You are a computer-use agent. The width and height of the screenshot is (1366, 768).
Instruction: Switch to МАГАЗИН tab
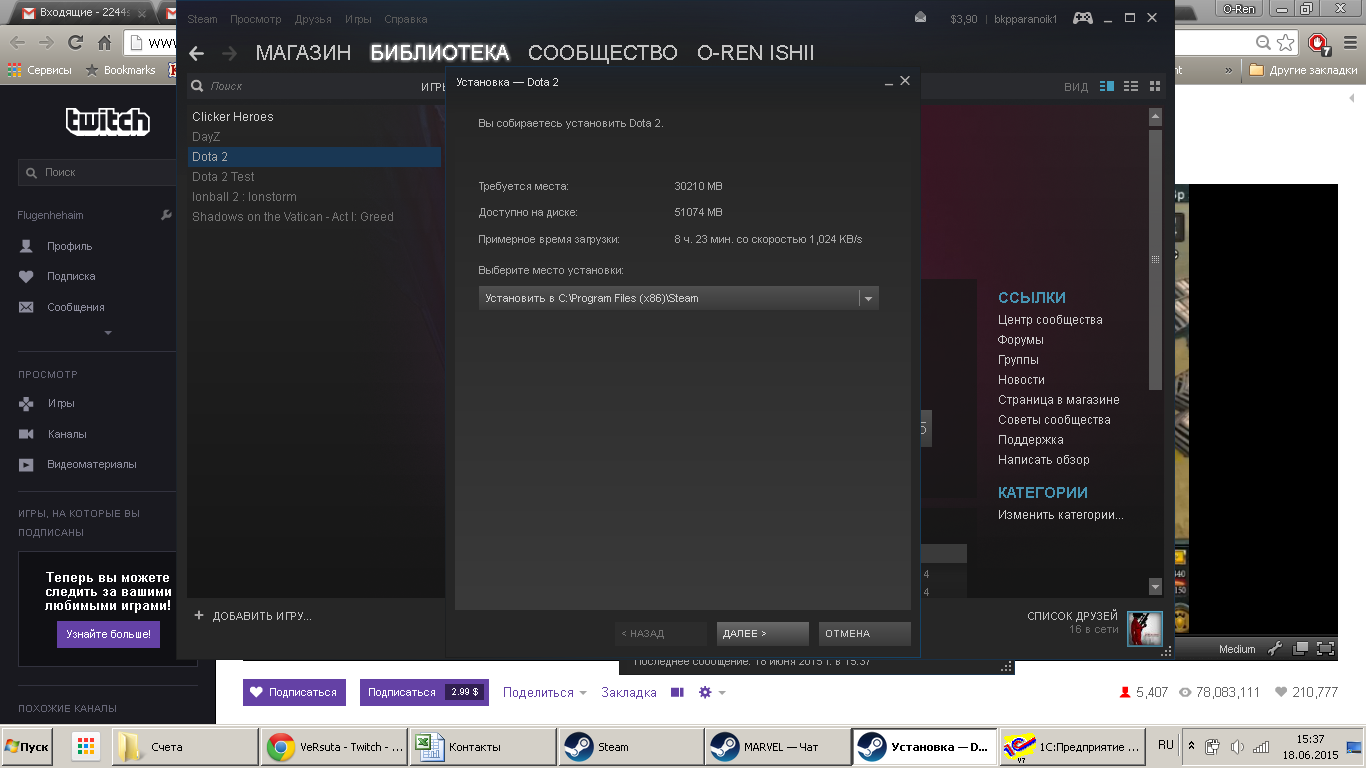point(303,53)
